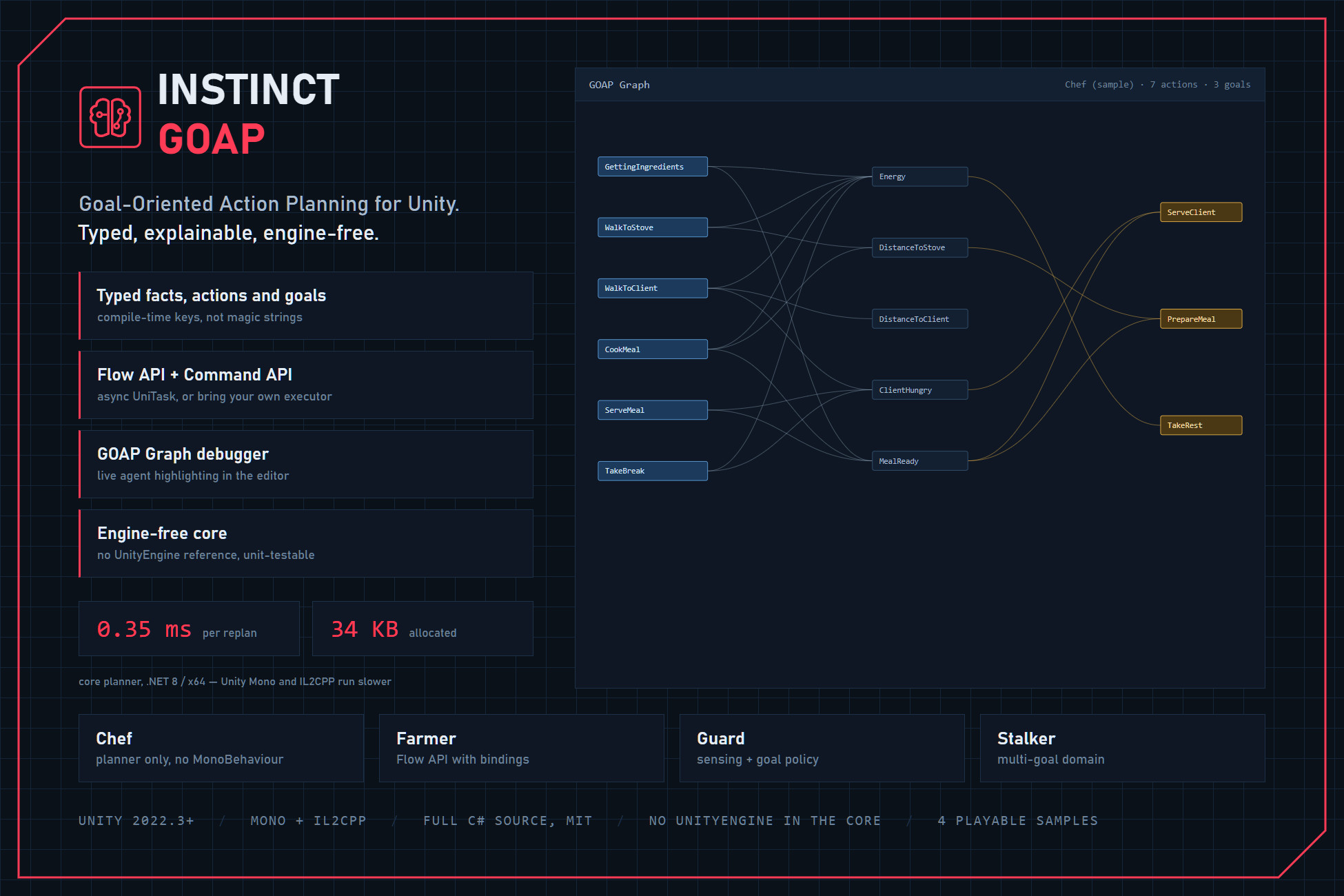
Task: Open the Chef sample card
Action: point(221,748)
